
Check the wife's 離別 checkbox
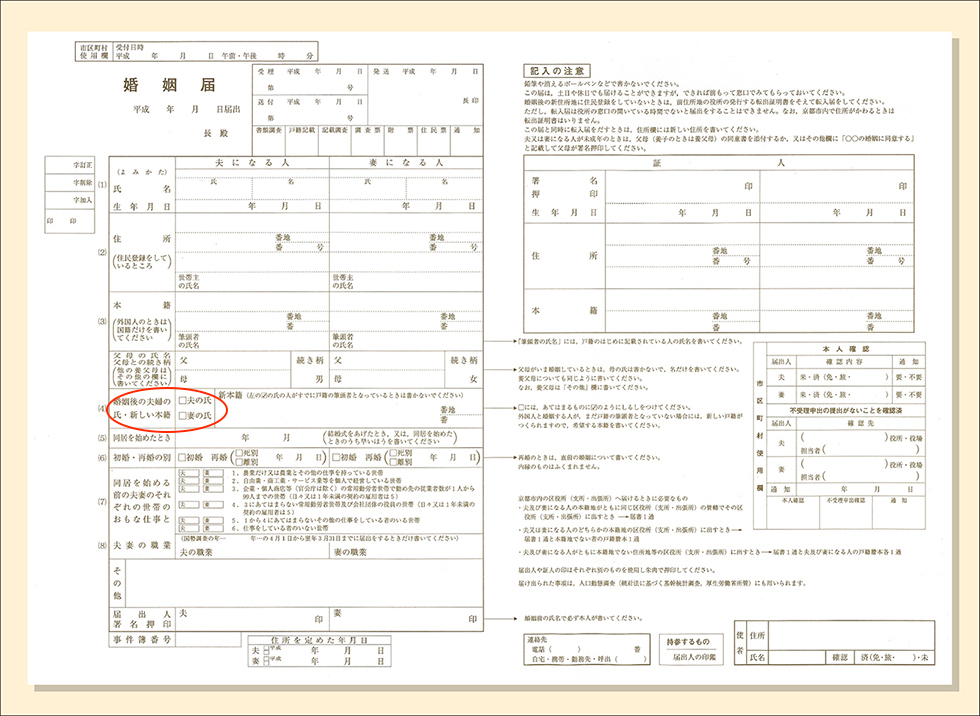(393, 462)
